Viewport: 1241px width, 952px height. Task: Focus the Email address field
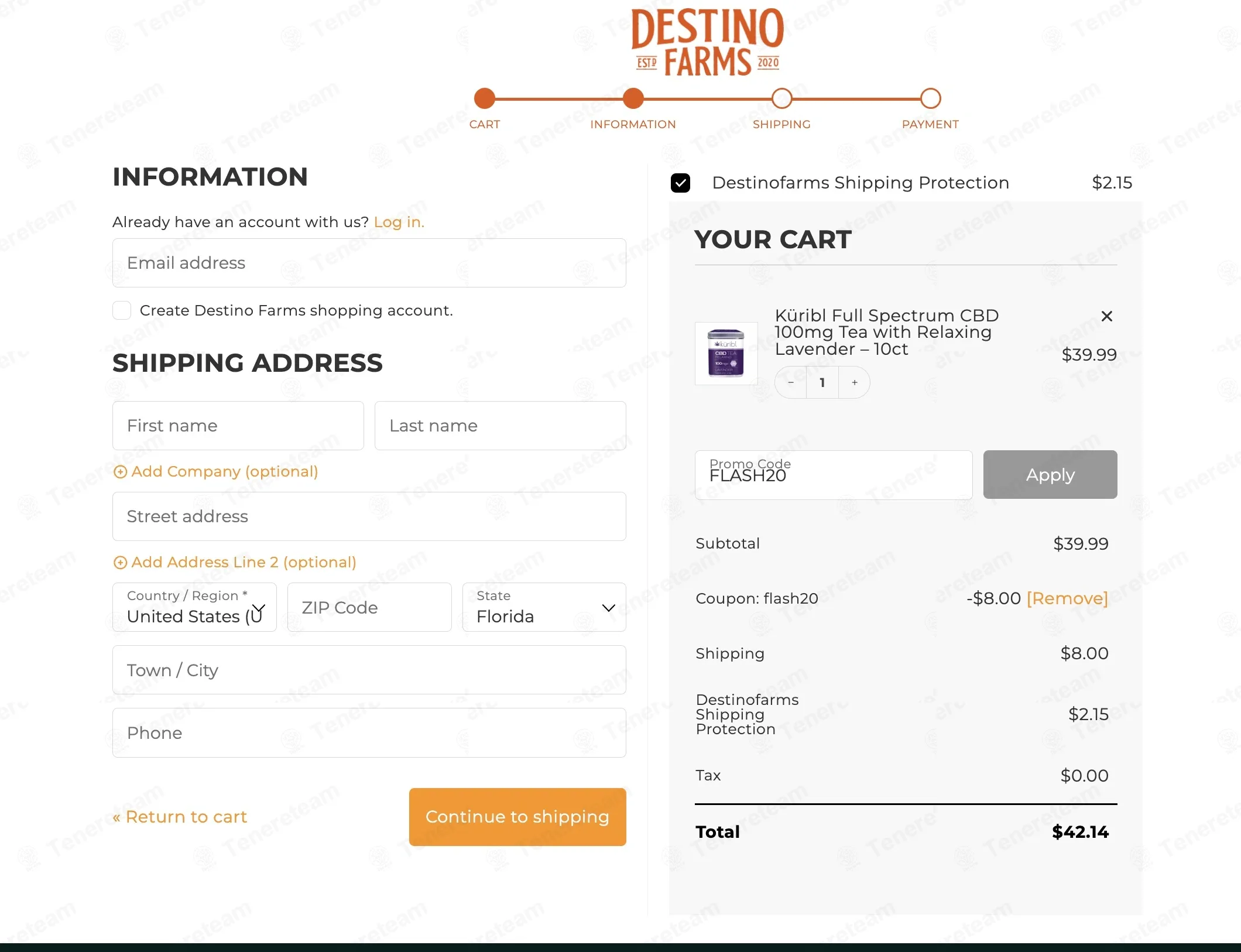[369, 263]
